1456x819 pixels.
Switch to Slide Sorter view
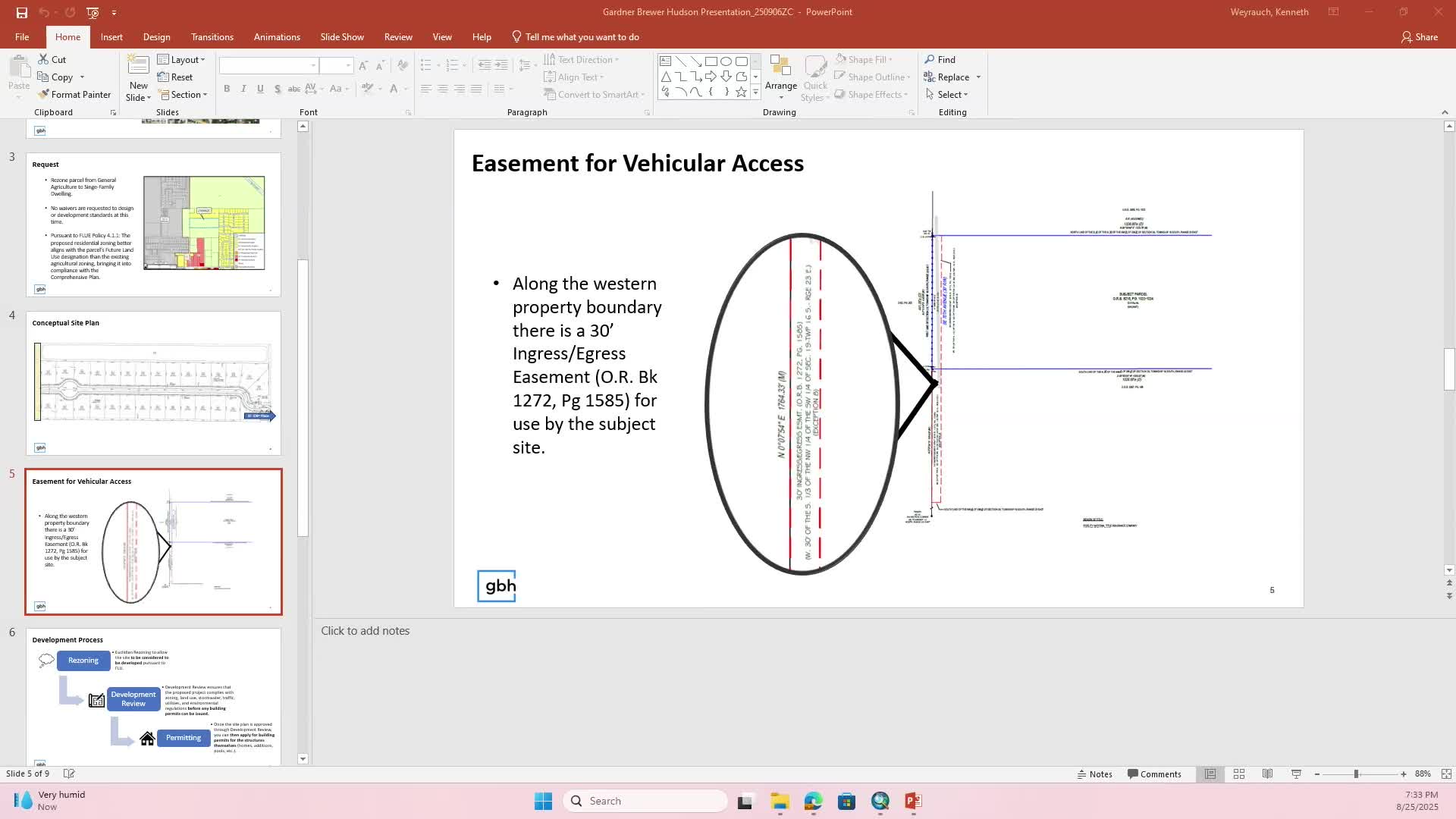click(x=1239, y=774)
